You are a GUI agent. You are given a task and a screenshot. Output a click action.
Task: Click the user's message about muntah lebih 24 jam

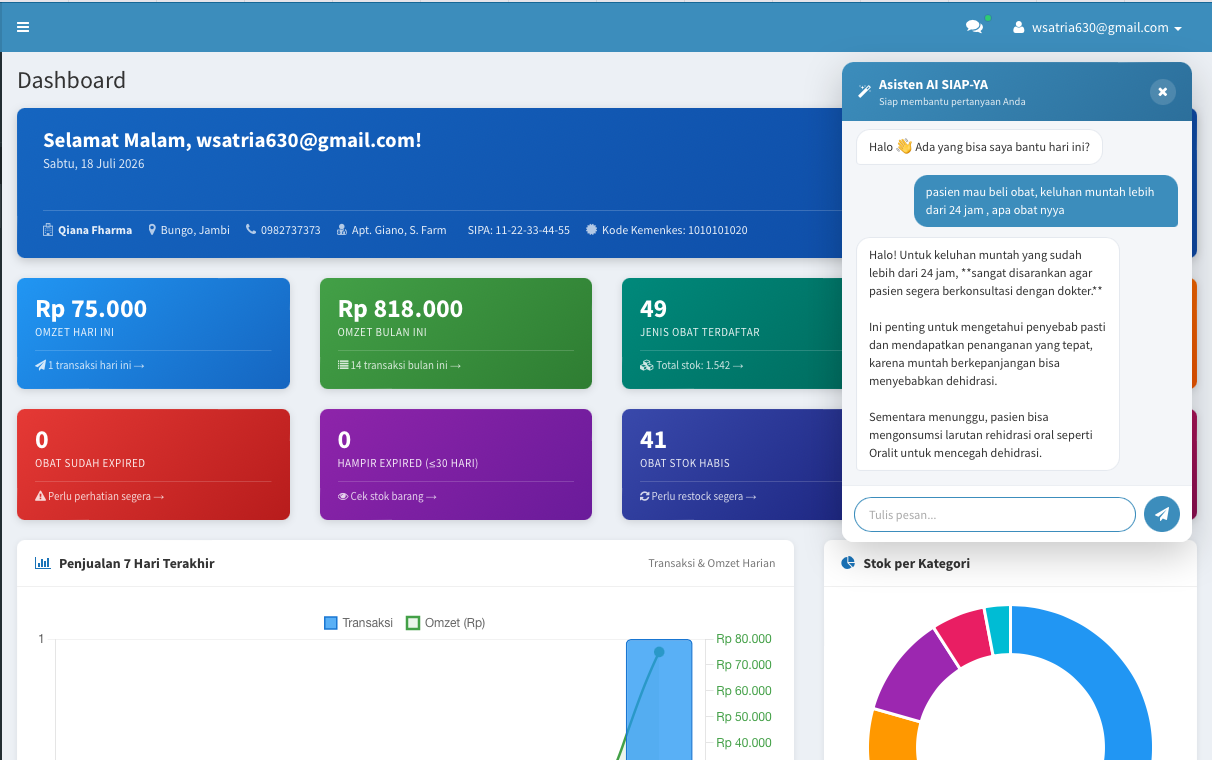coord(1046,201)
